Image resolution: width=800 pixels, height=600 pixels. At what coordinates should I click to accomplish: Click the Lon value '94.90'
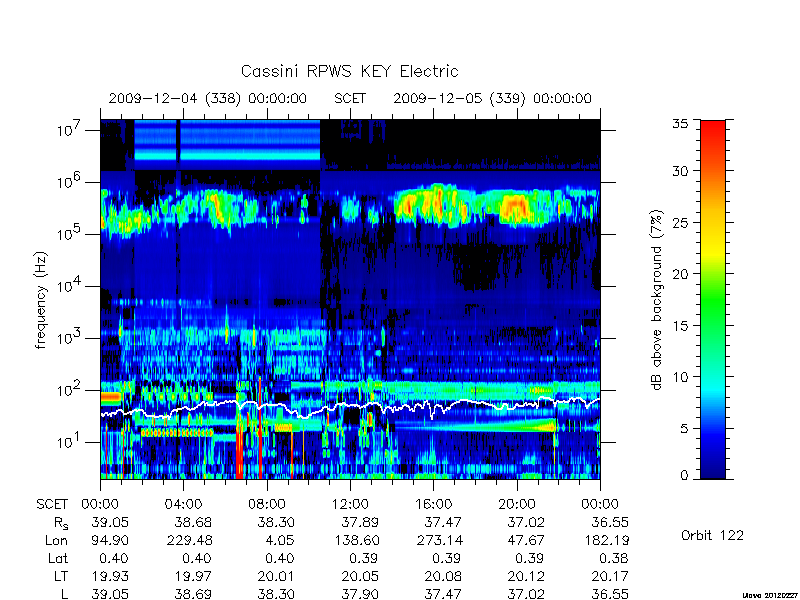(110, 541)
